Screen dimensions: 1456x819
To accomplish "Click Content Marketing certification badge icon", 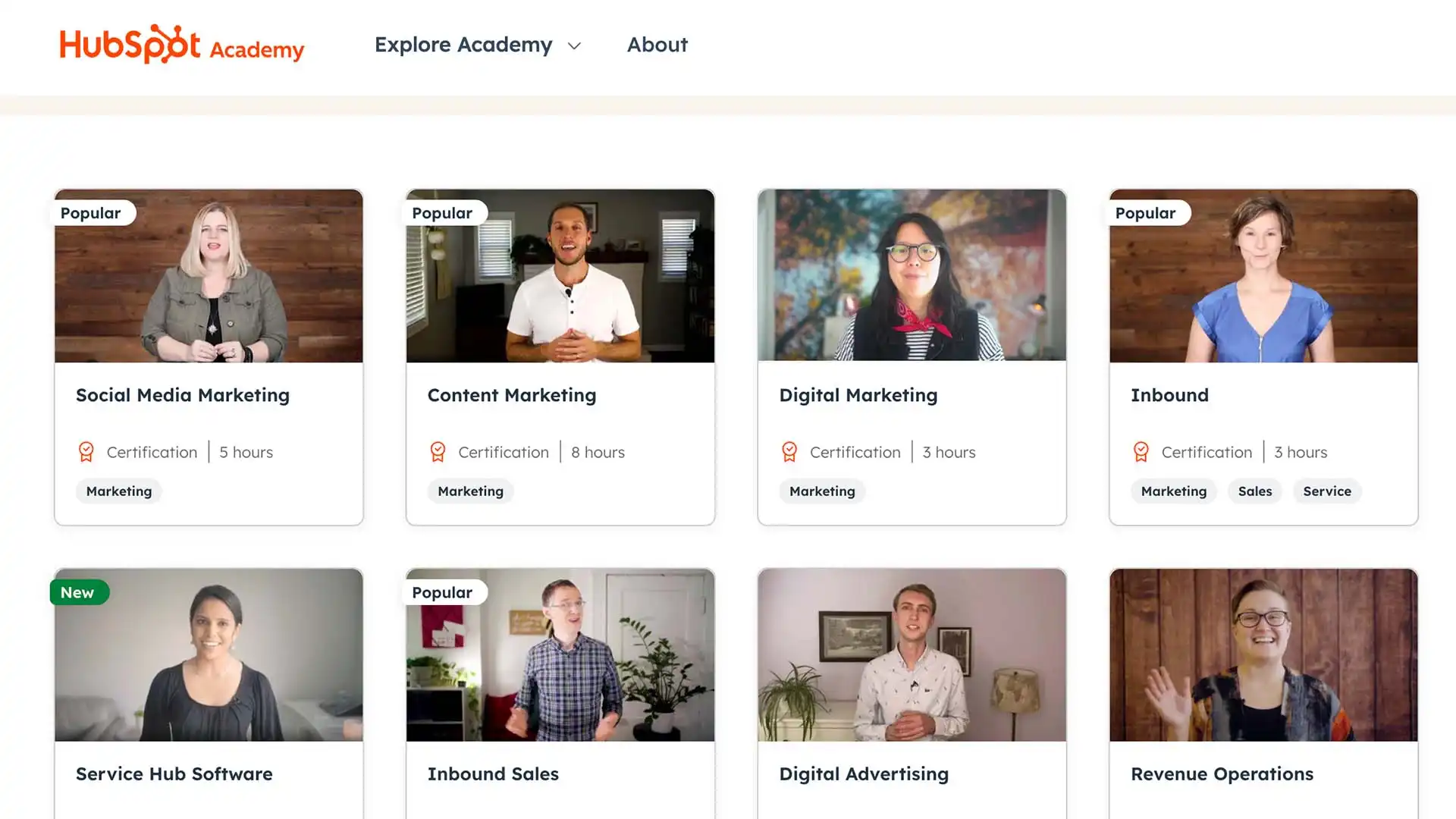I will pyautogui.click(x=438, y=452).
